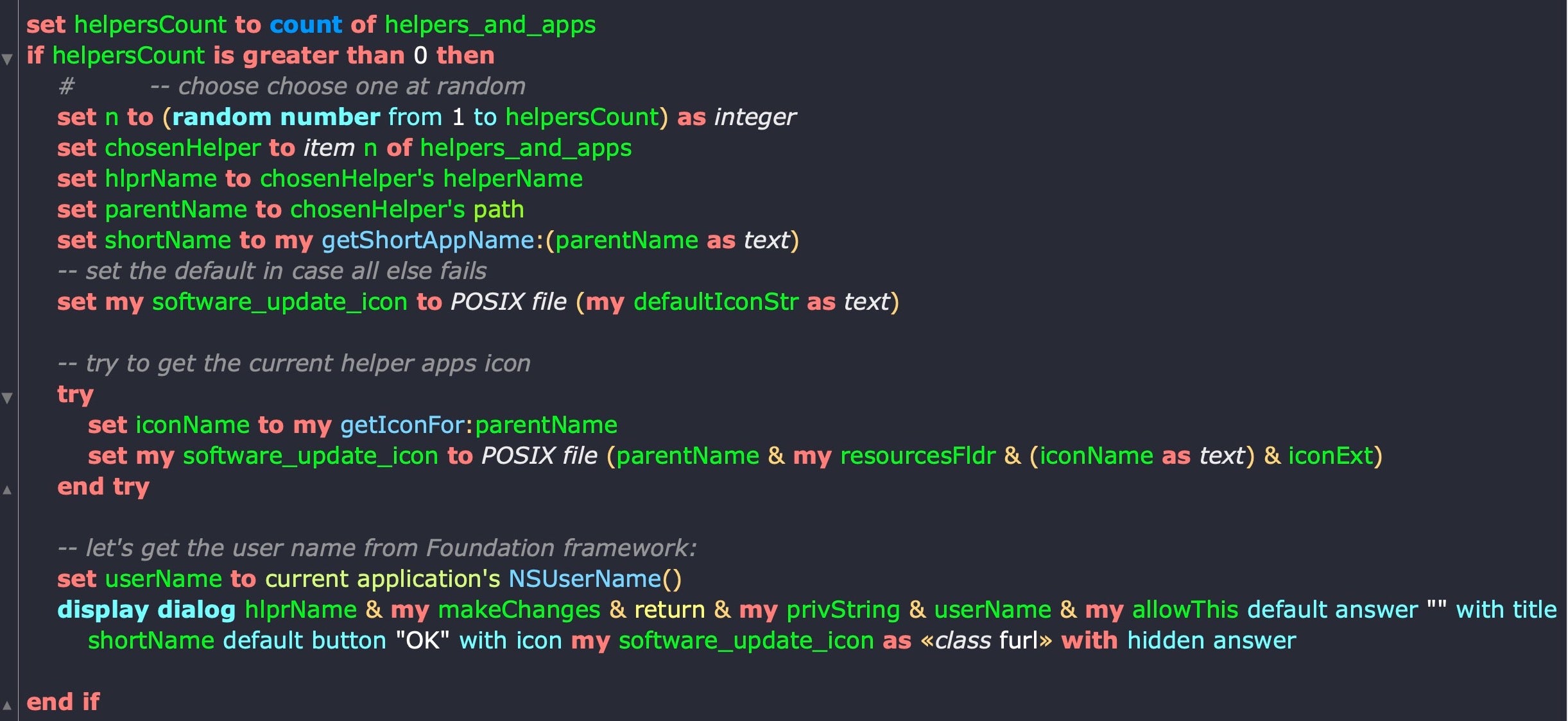Image resolution: width=1568 pixels, height=721 pixels.
Task: Collapse the 'if helpersCount' block fold triangle
Action: pyautogui.click(x=7, y=59)
